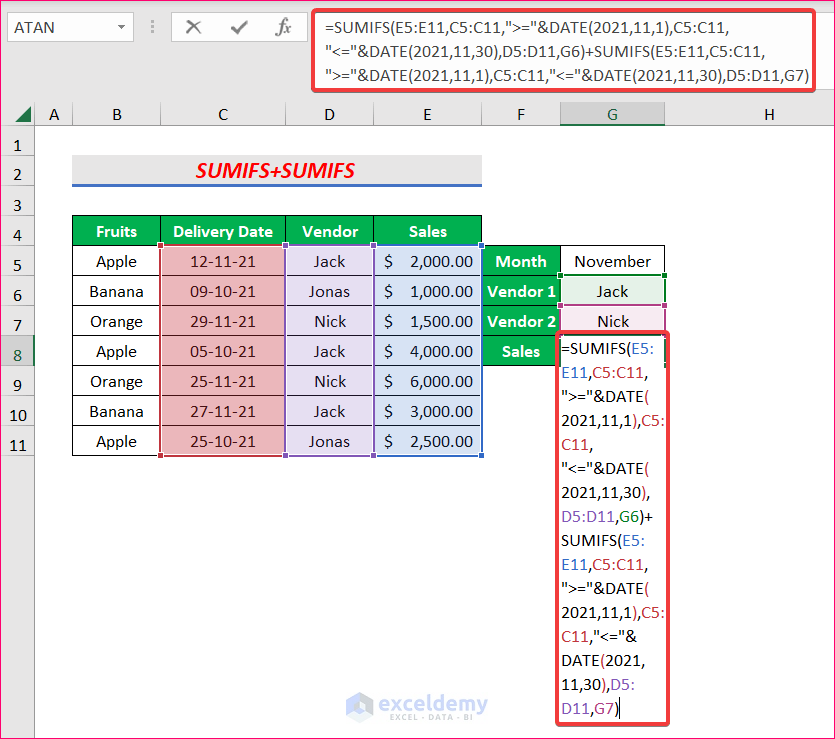The height and width of the screenshot is (739, 835).
Task: Click the 25-11-21 date cell
Action: click(x=223, y=381)
